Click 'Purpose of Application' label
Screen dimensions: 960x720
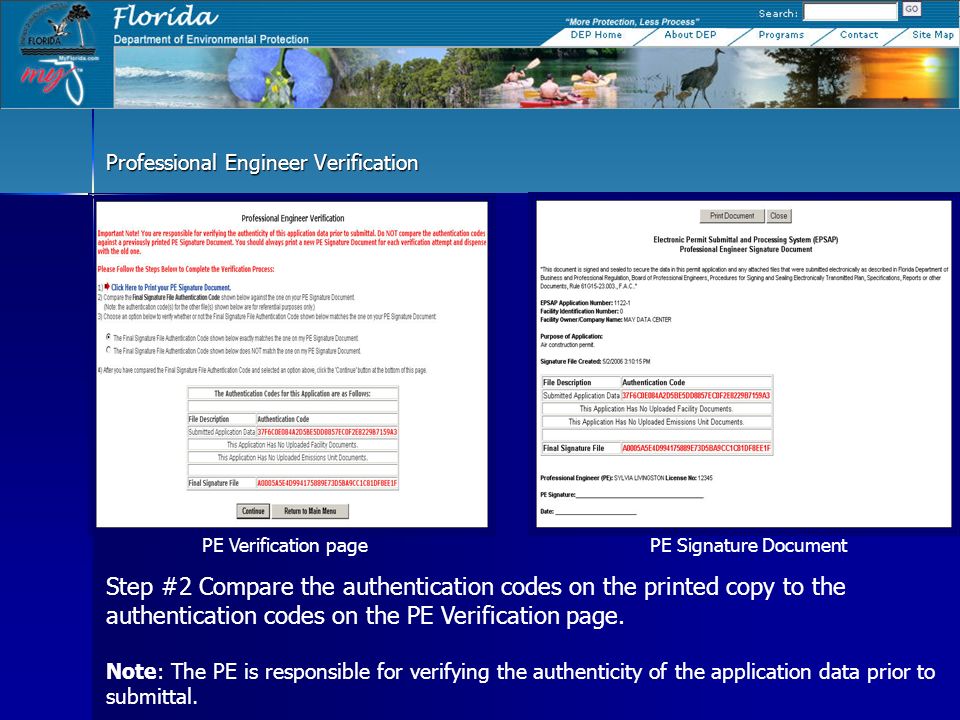[x=571, y=336]
